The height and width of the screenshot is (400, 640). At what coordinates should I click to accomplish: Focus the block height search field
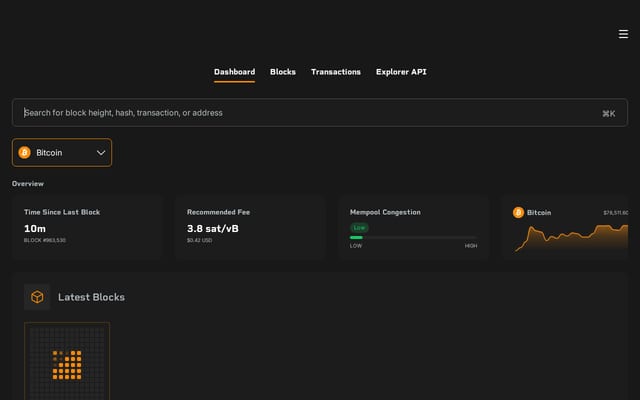pyautogui.click(x=320, y=113)
